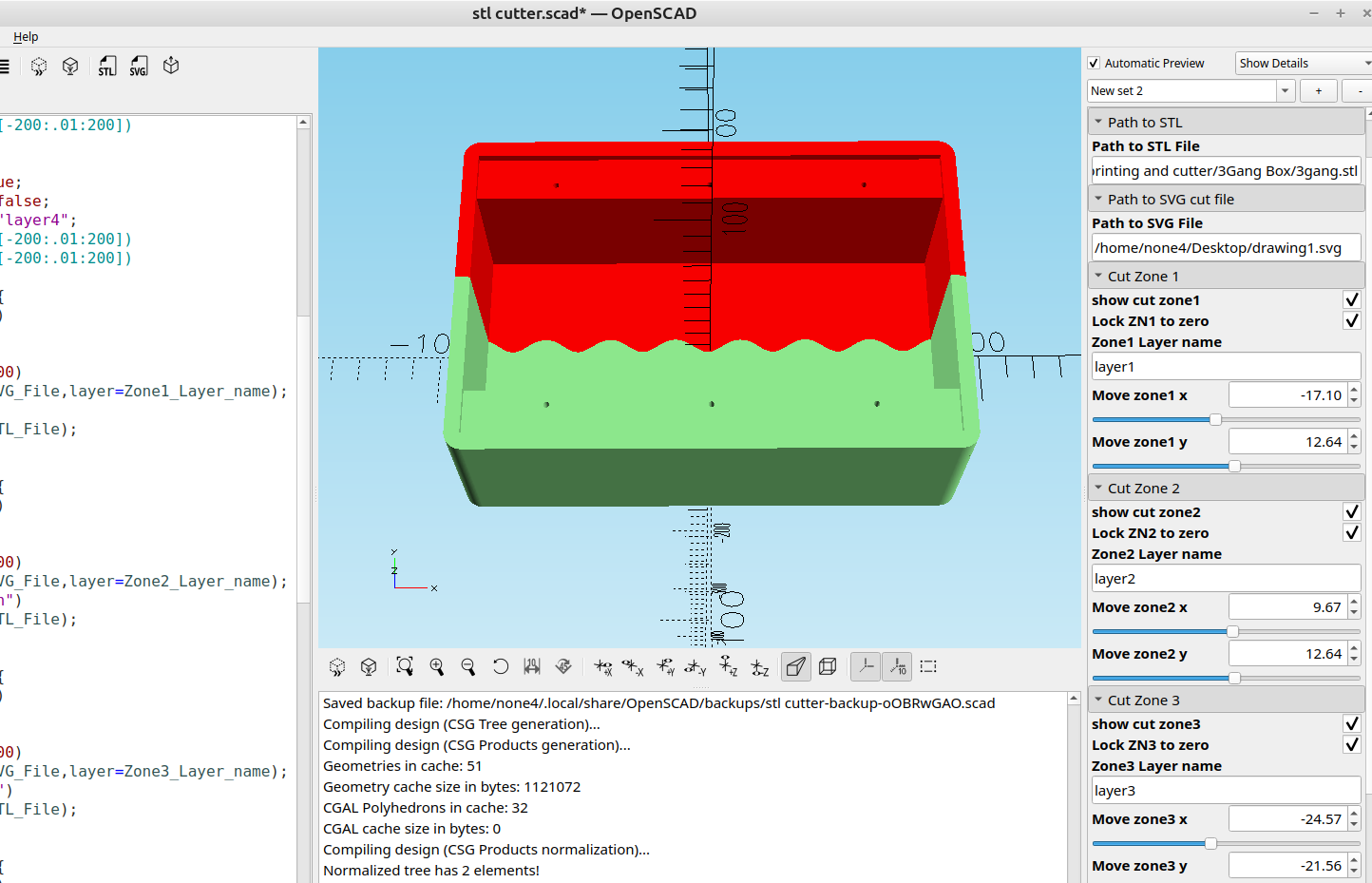Image resolution: width=1372 pixels, height=883 pixels.
Task: Collapse the Cut Zone 2 section
Action: coord(1226,488)
